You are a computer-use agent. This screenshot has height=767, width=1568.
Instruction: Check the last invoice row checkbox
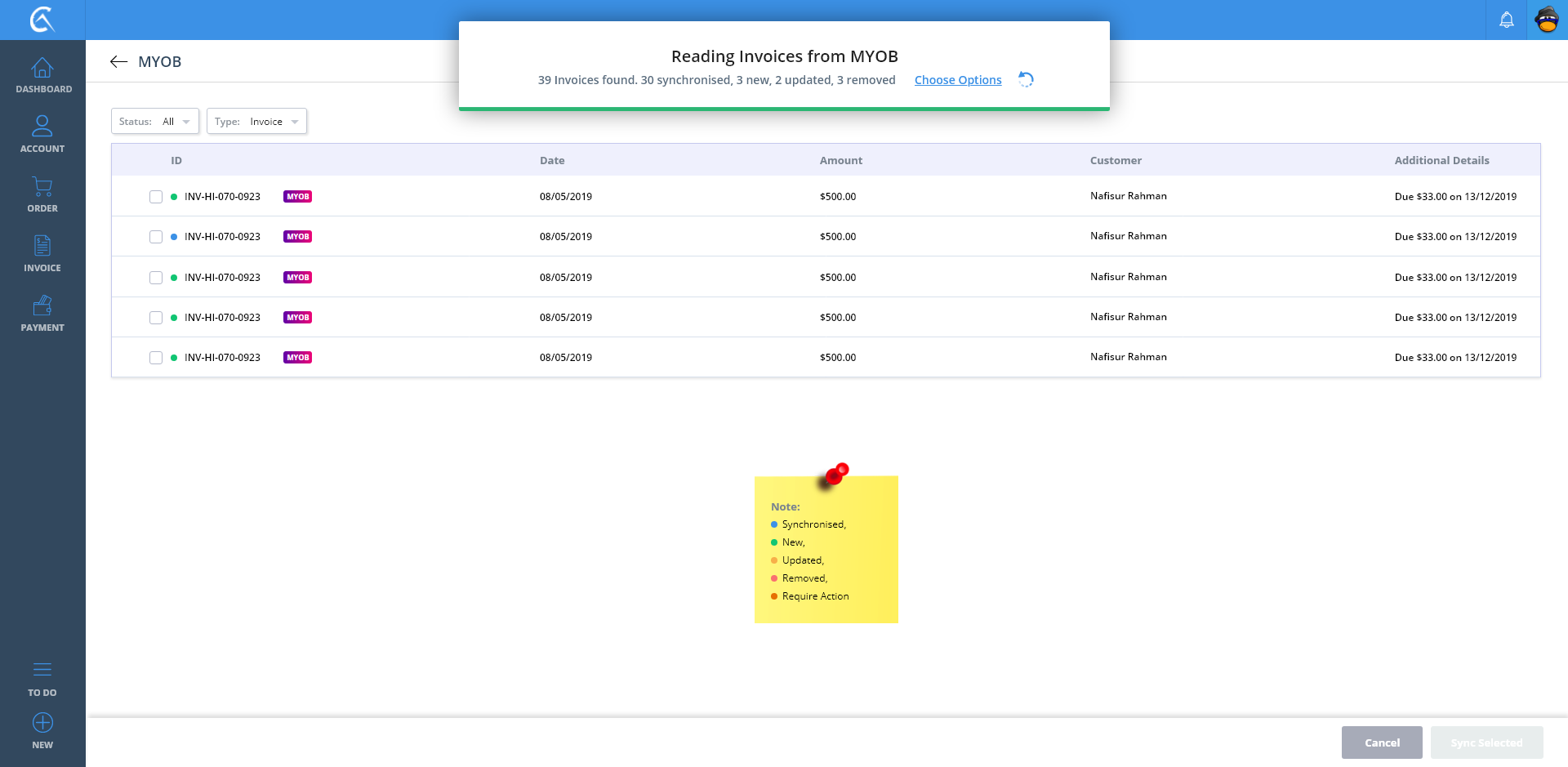click(156, 358)
